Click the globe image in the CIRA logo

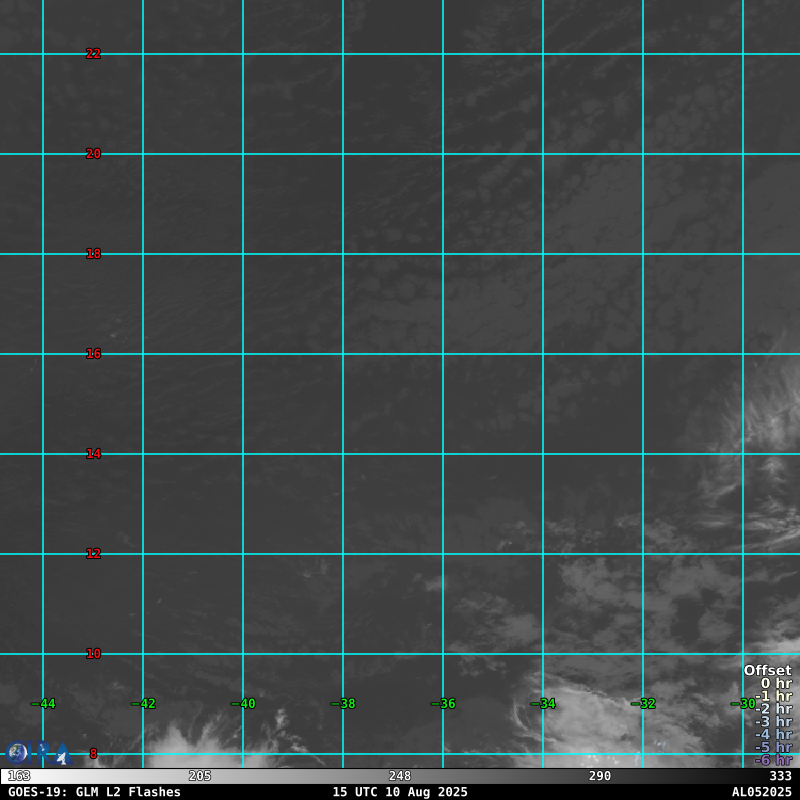click(17, 752)
